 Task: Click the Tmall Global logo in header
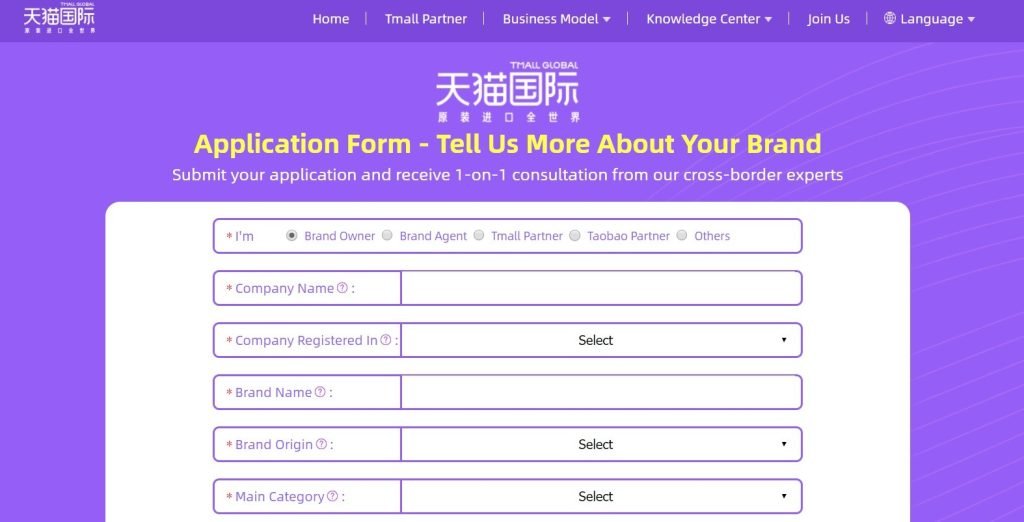pos(59,18)
